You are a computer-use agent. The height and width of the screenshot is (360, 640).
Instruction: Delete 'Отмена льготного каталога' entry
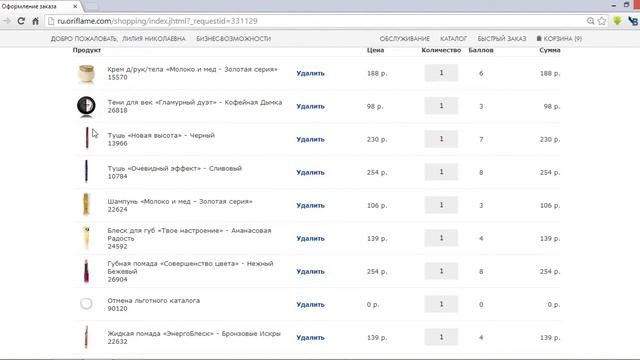click(x=310, y=305)
